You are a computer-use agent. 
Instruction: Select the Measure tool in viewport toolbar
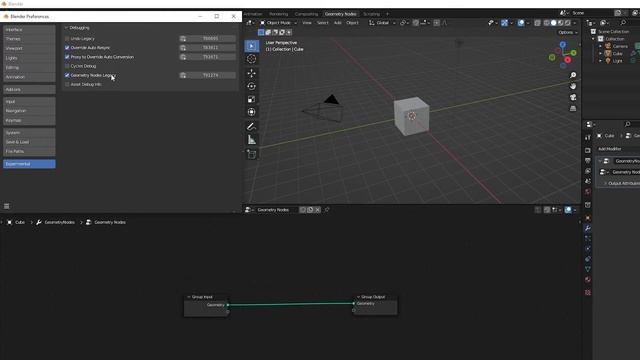(251, 140)
